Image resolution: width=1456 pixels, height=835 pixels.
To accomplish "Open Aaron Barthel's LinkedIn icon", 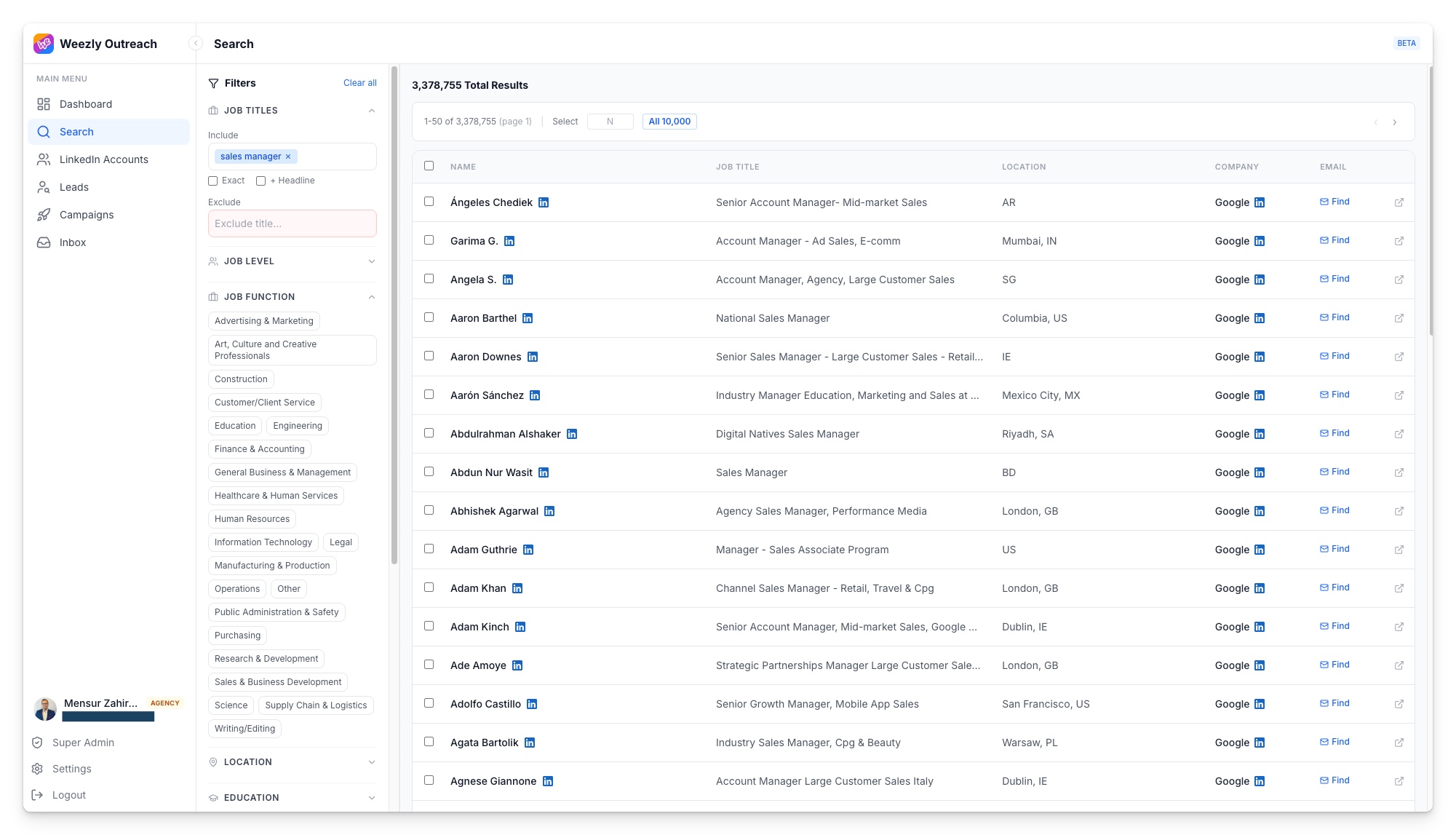I will tap(528, 318).
